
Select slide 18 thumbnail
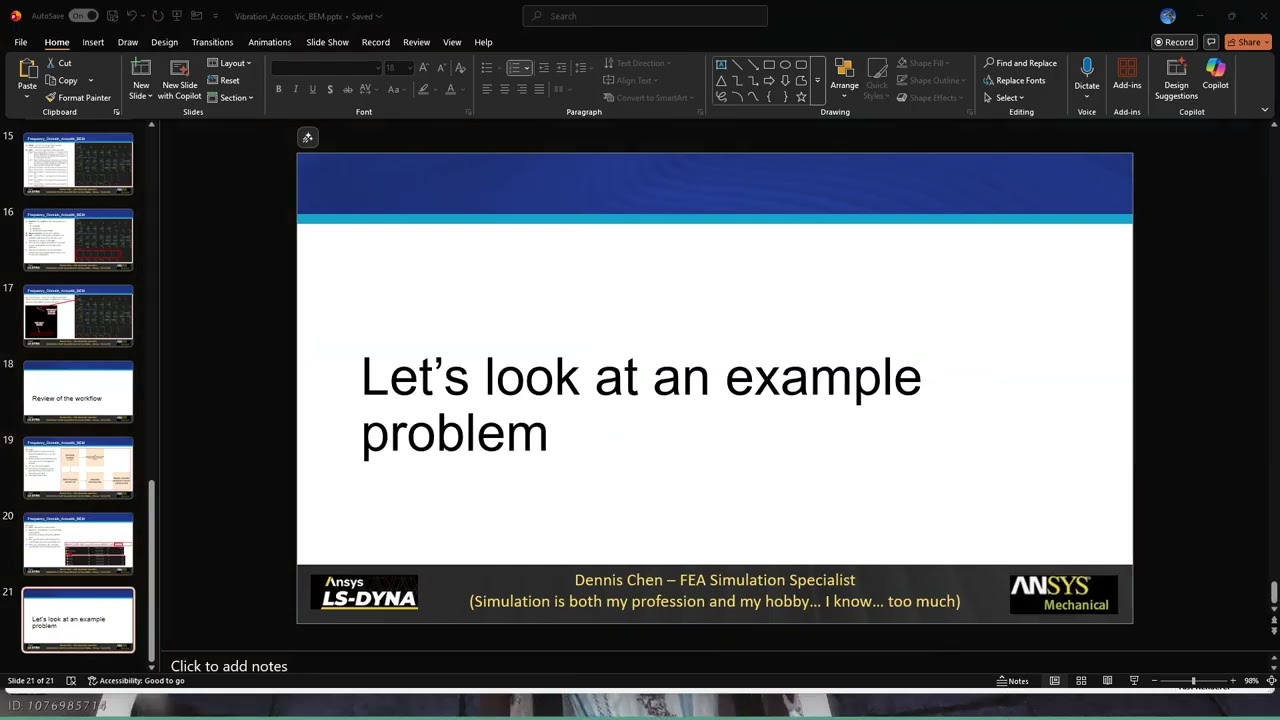(78, 392)
